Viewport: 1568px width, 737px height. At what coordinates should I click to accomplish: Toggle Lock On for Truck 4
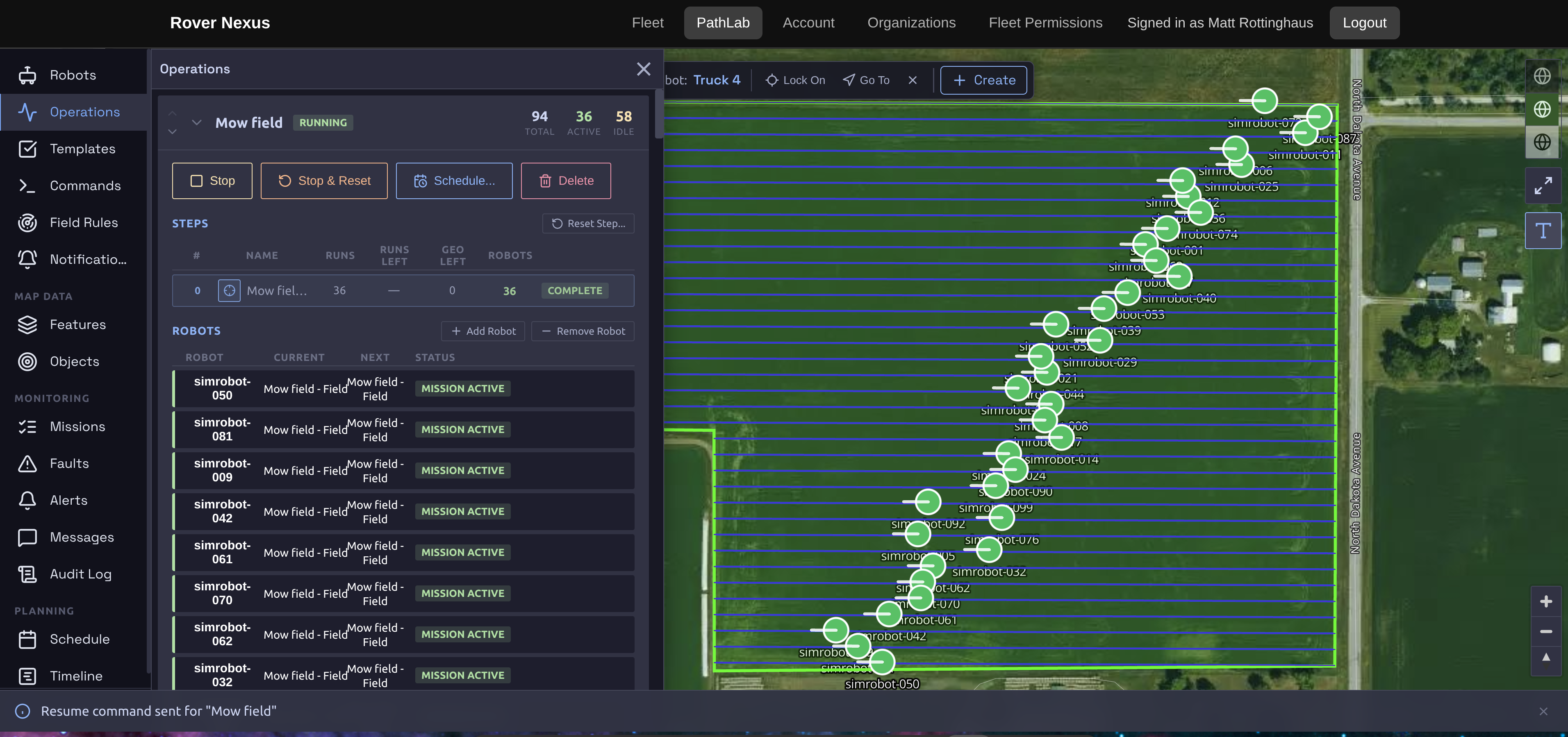tap(795, 80)
